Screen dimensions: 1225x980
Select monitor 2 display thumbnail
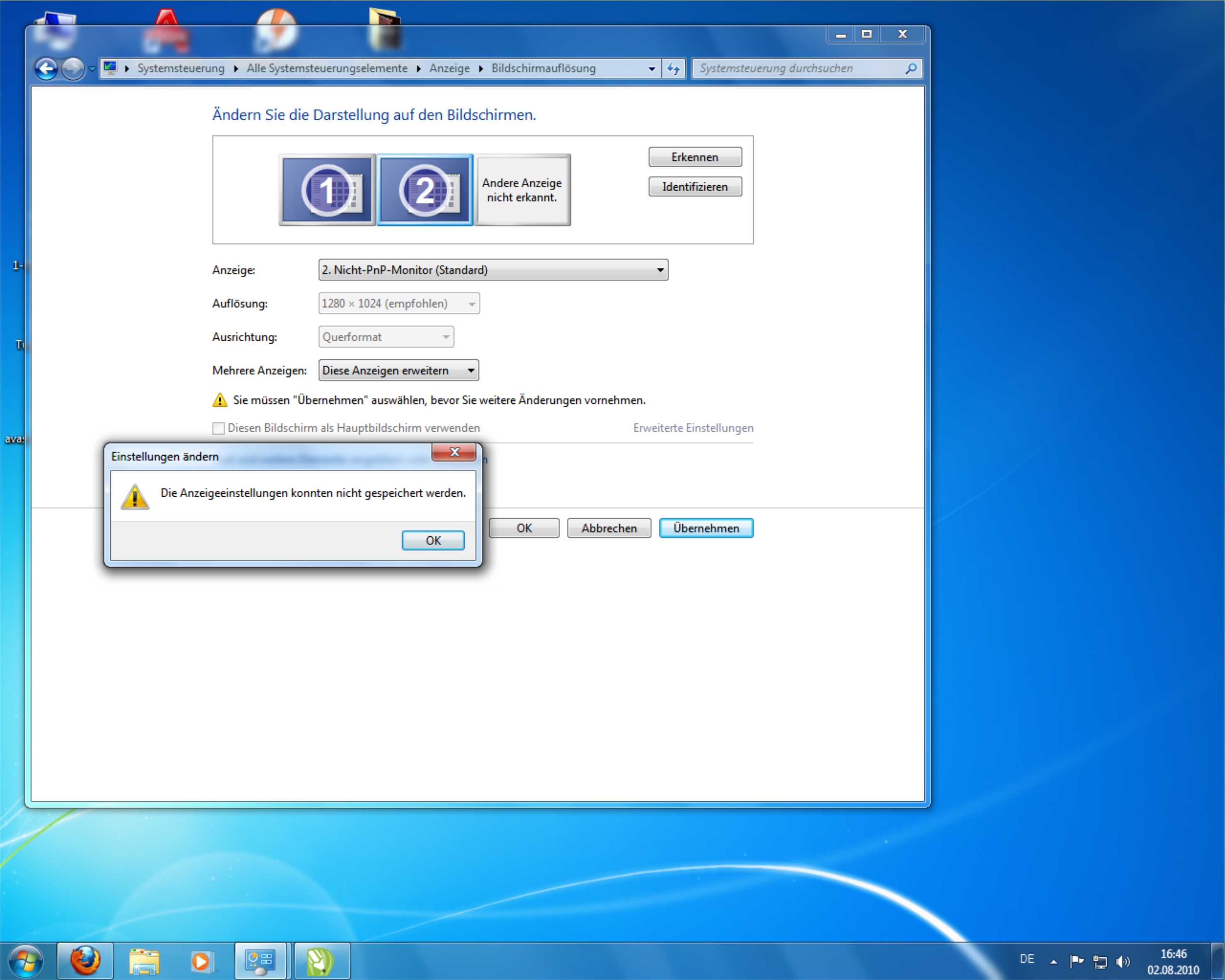[x=425, y=190]
